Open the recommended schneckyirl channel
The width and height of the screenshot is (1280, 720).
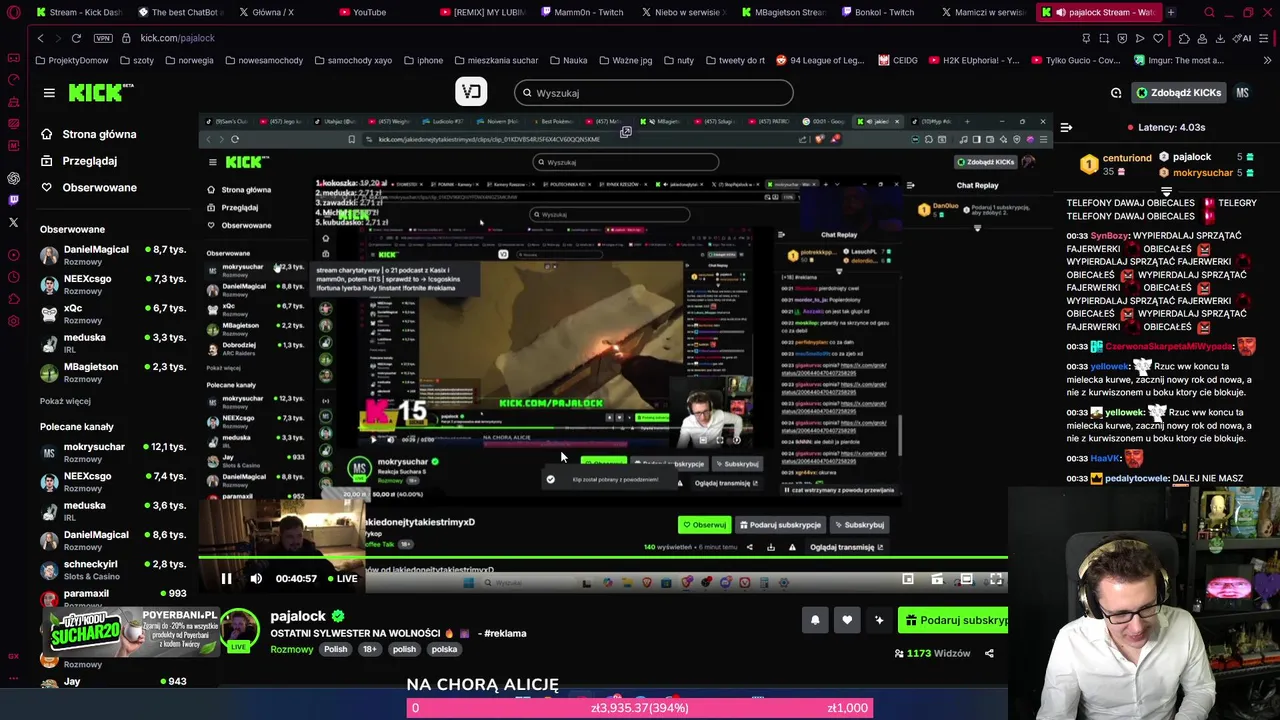113,570
